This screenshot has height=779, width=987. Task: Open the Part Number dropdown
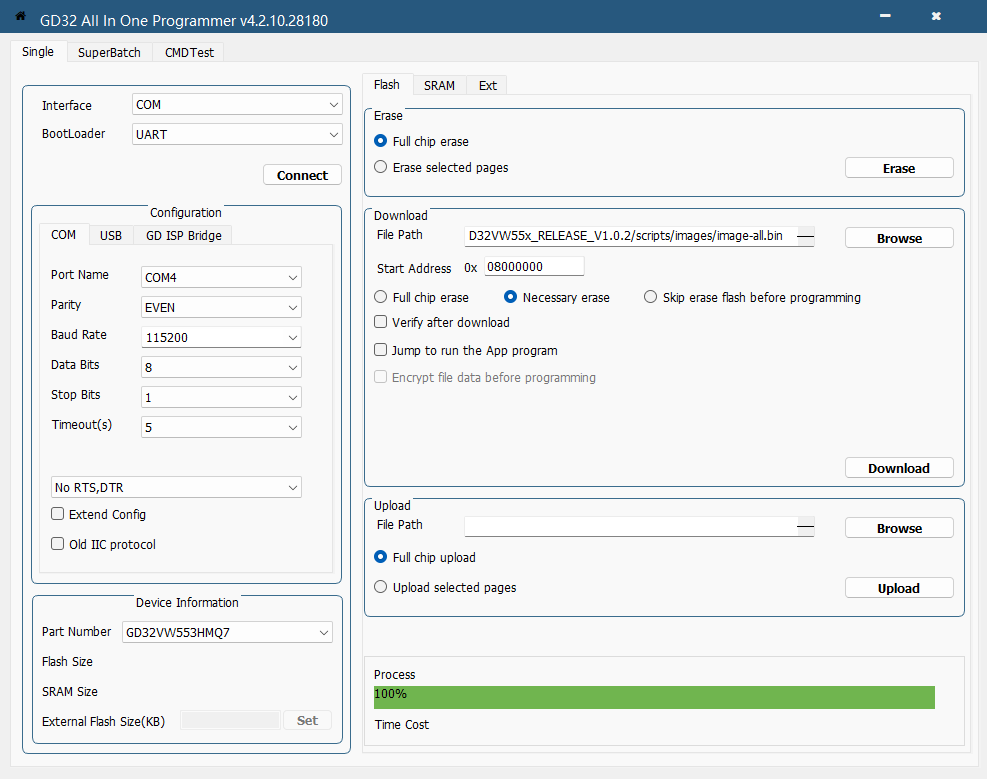tap(227, 632)
